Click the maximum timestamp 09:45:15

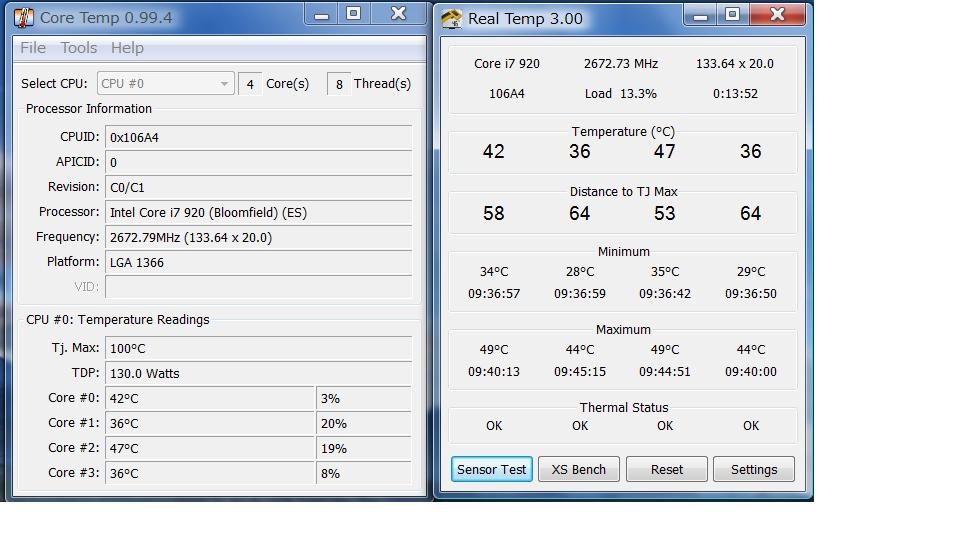580,372
